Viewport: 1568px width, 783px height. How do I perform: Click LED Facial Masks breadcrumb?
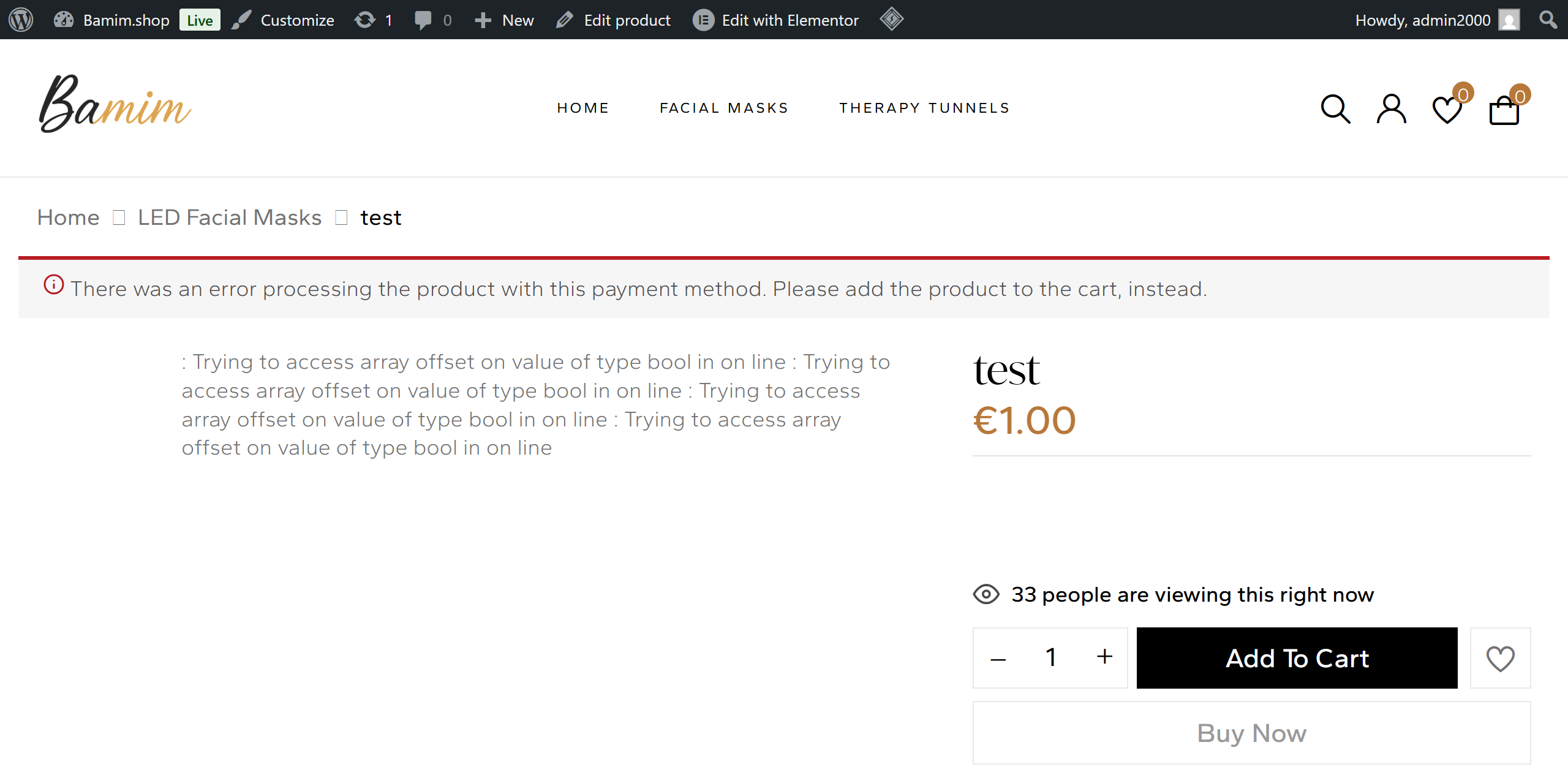pyautogui.click(x=230, y=217)
